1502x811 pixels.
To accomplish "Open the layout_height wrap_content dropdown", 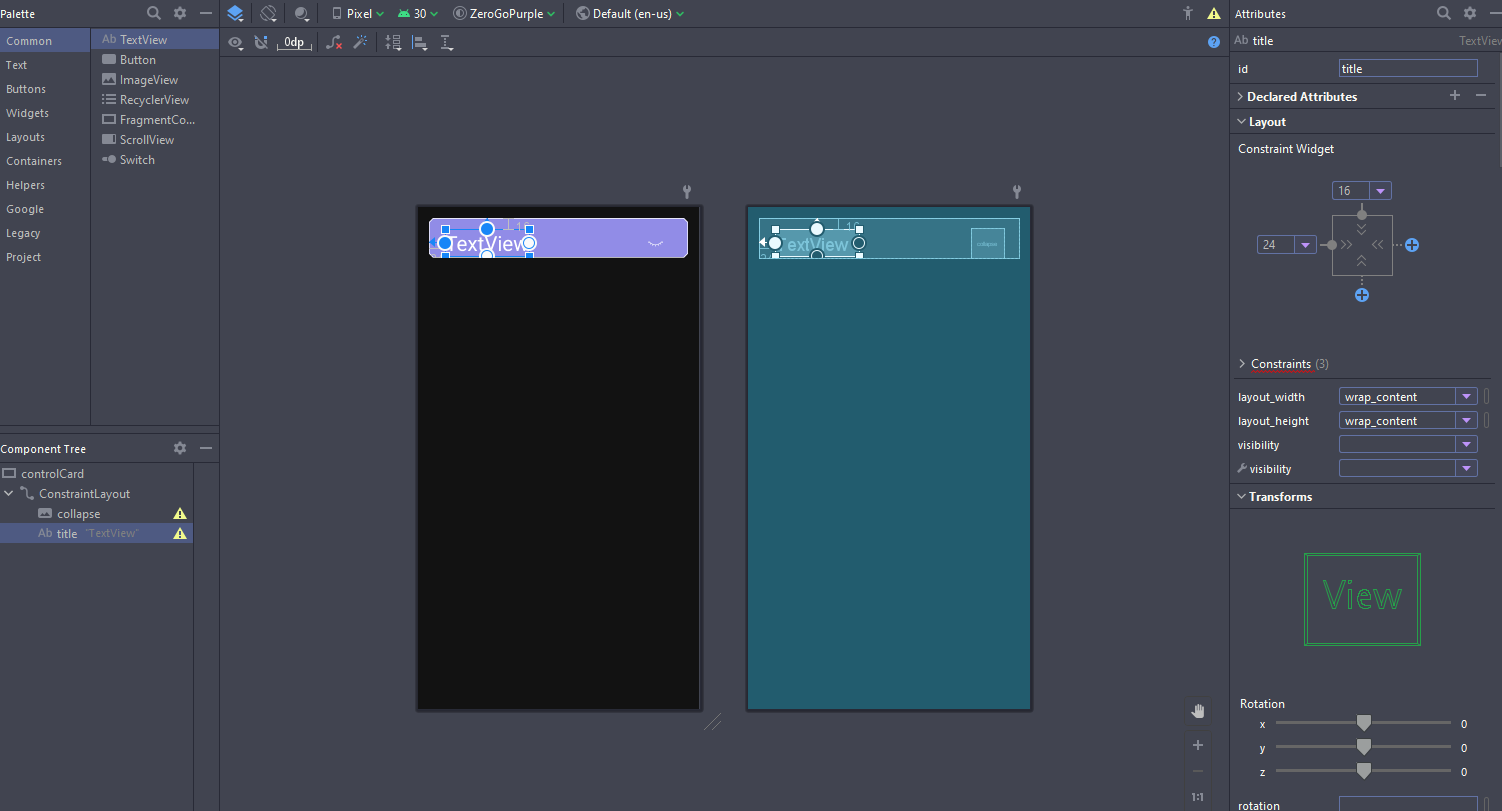I will 1467,421.
